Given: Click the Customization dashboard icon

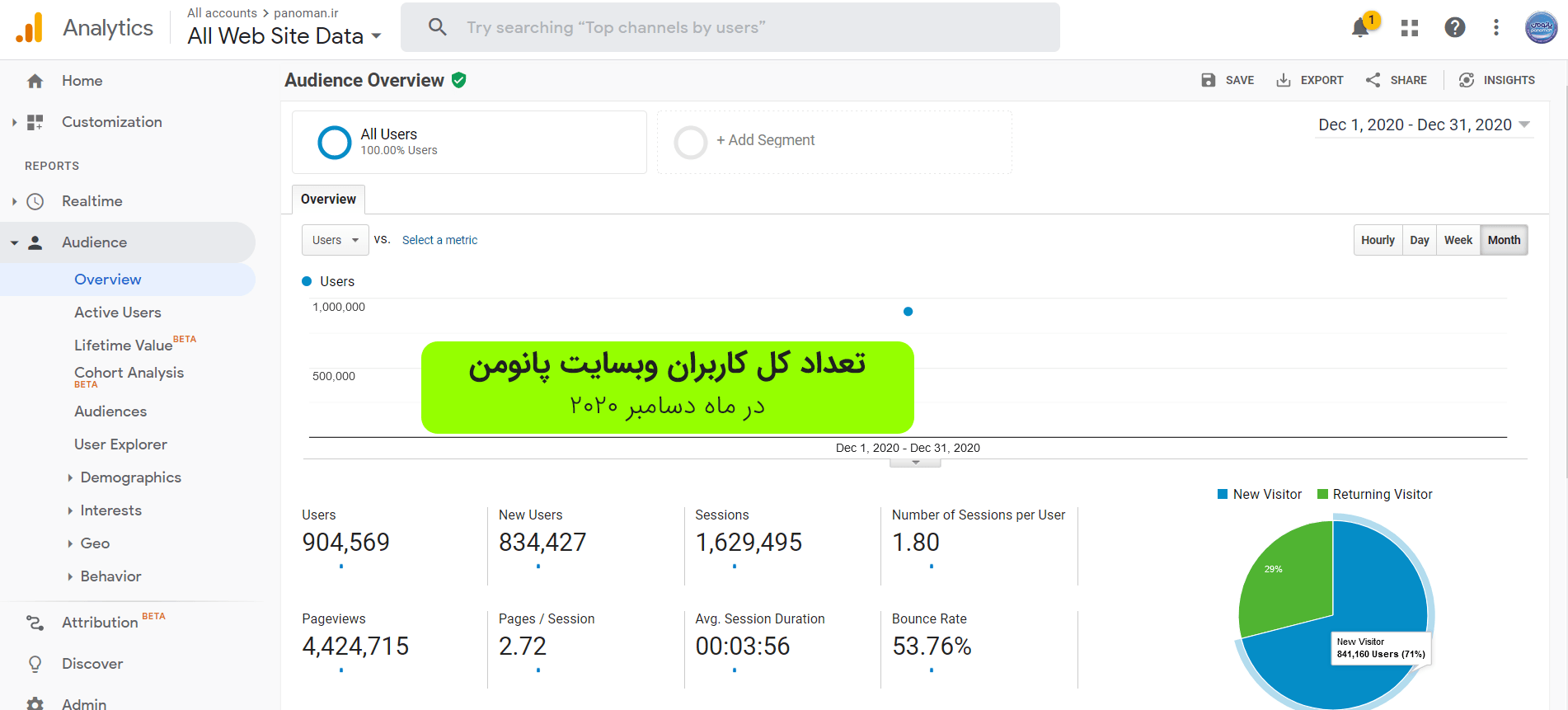Looking at the screenshot, I should tap(35, 122).
